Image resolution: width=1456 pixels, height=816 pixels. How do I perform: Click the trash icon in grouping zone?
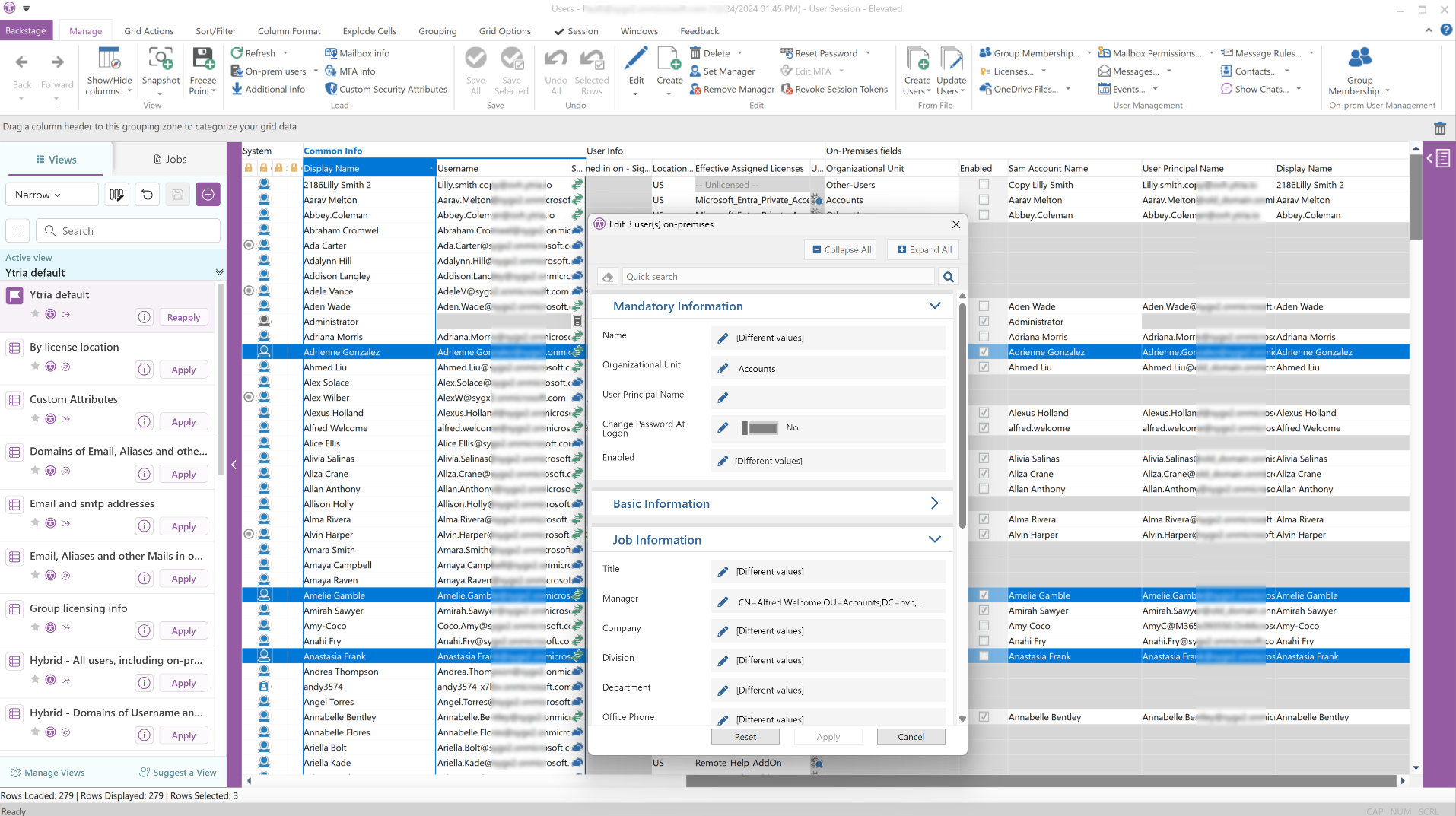click(1439, 129)
